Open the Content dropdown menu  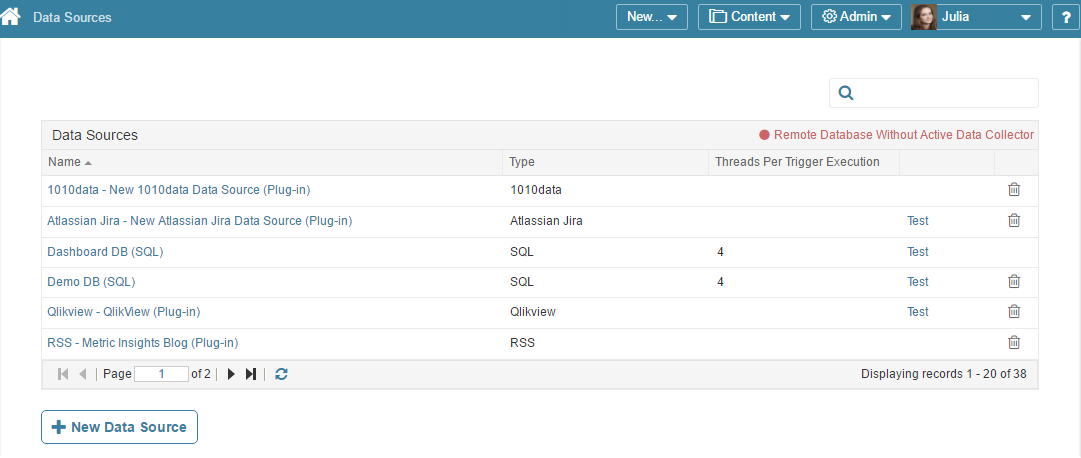(749, 17)
